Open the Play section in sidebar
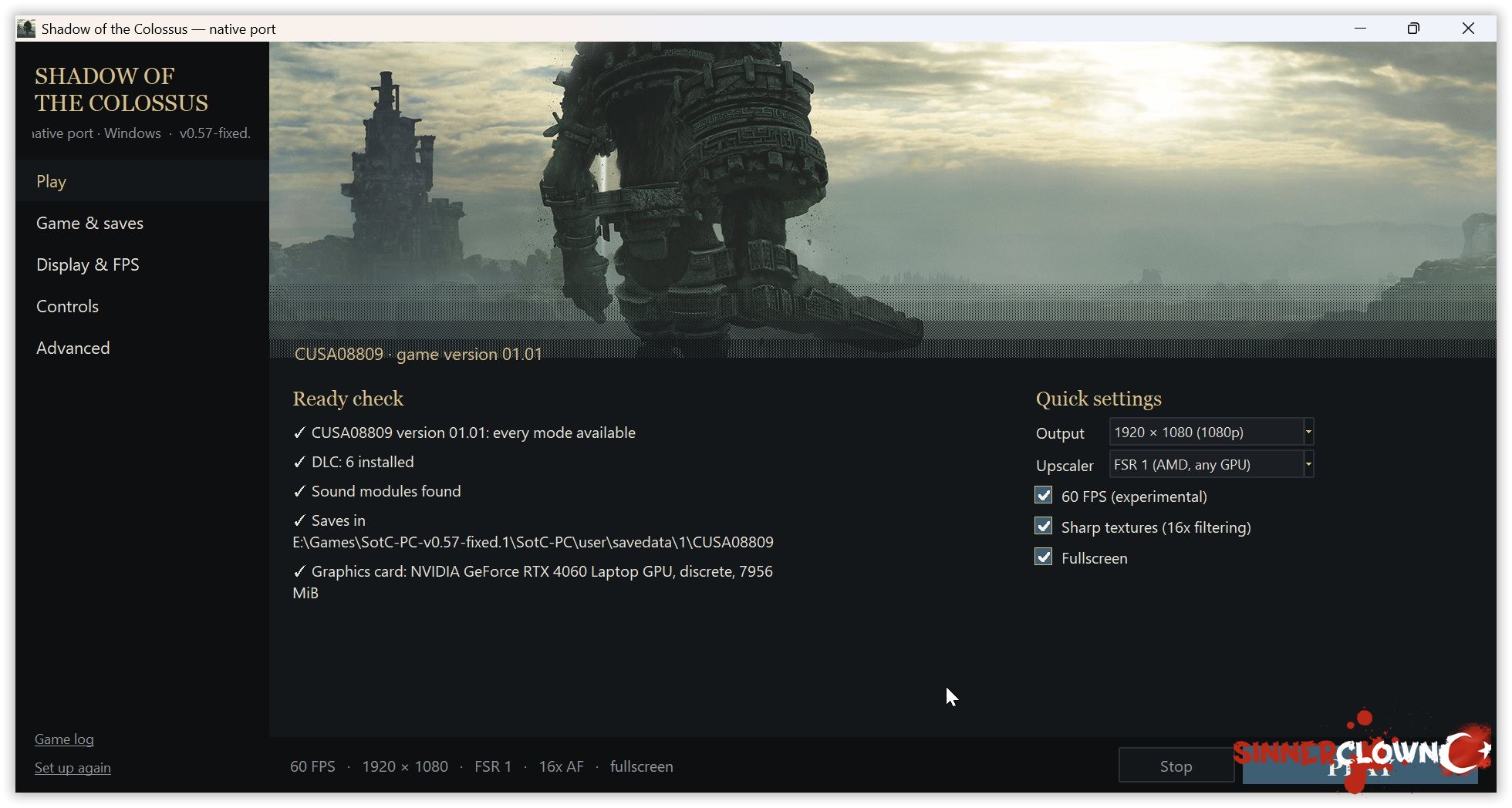Image resolution: width=1512 pixels, height=808 pixels. tap(142, 181)
